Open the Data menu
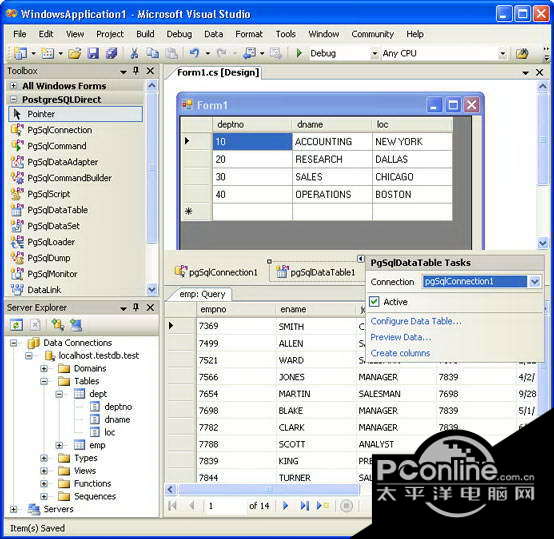Viewport: 554px width, 539px height. coord(213,34)
